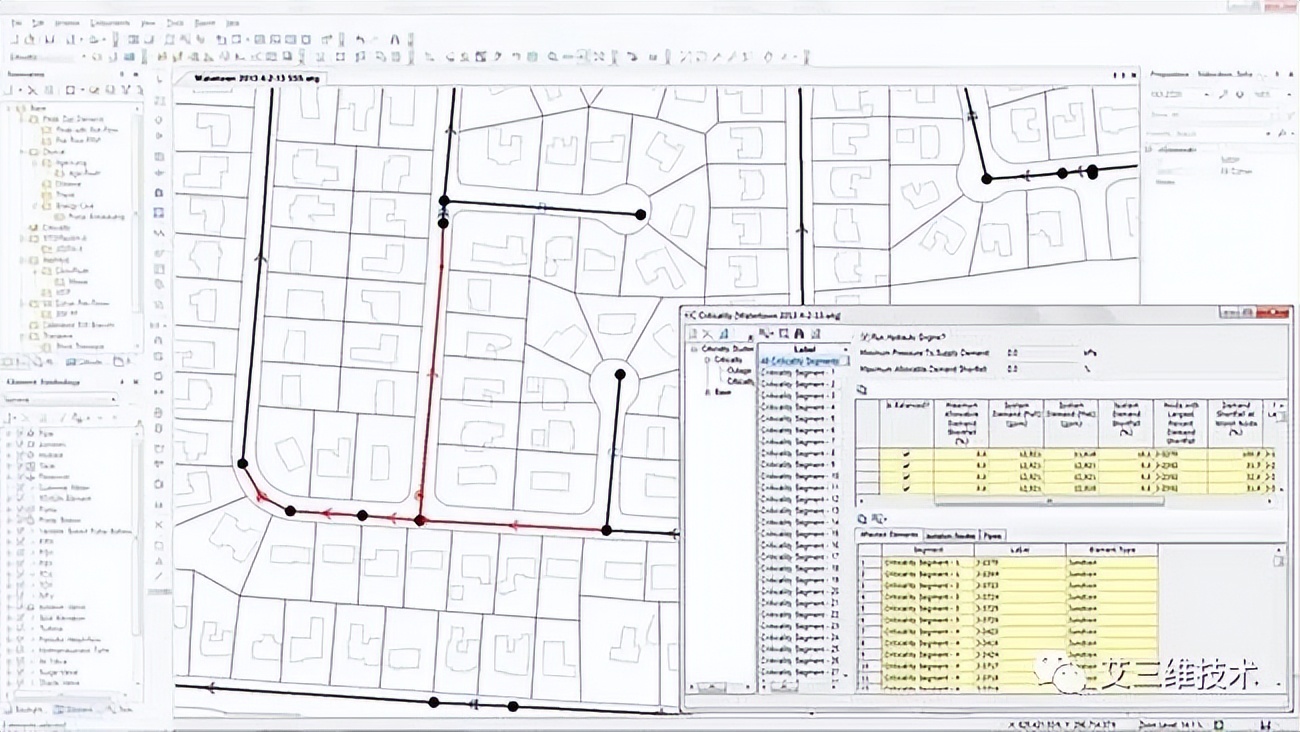Toggle the Run Hydraulic Engine checkbox

pos(865,337)
